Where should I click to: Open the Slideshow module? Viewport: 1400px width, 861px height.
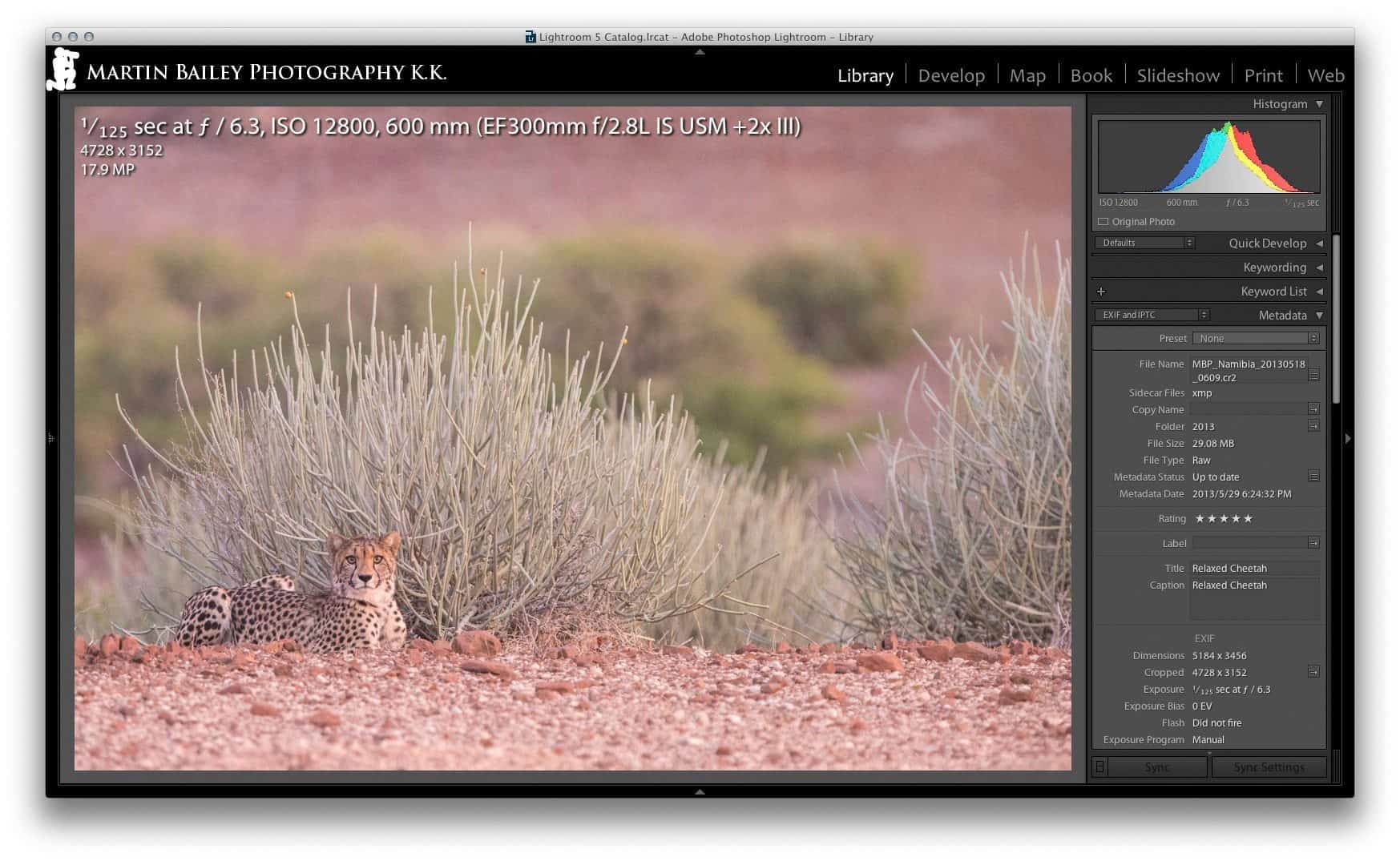click(x=1177, y=75)
